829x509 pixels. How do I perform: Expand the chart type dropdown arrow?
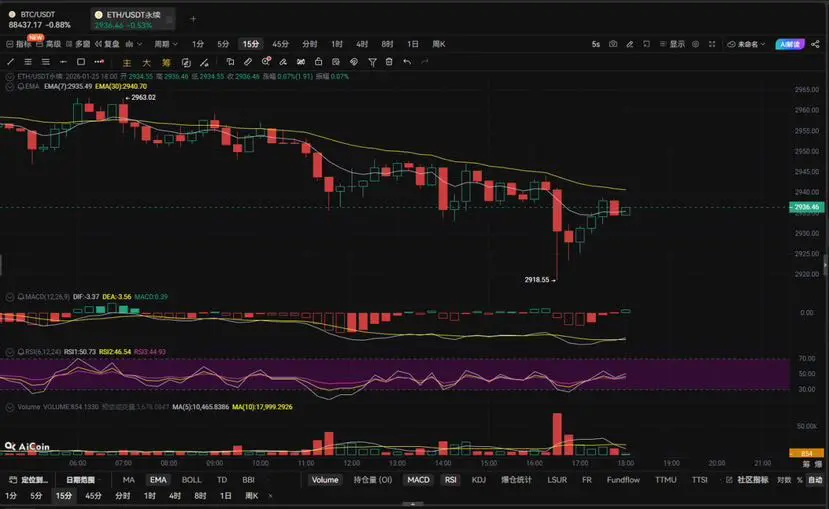coord(140,44)
